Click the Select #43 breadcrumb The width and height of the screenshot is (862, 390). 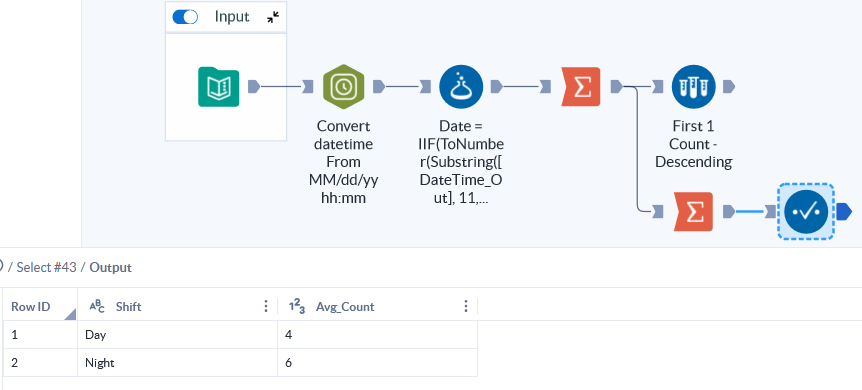(x=47, y=267)
